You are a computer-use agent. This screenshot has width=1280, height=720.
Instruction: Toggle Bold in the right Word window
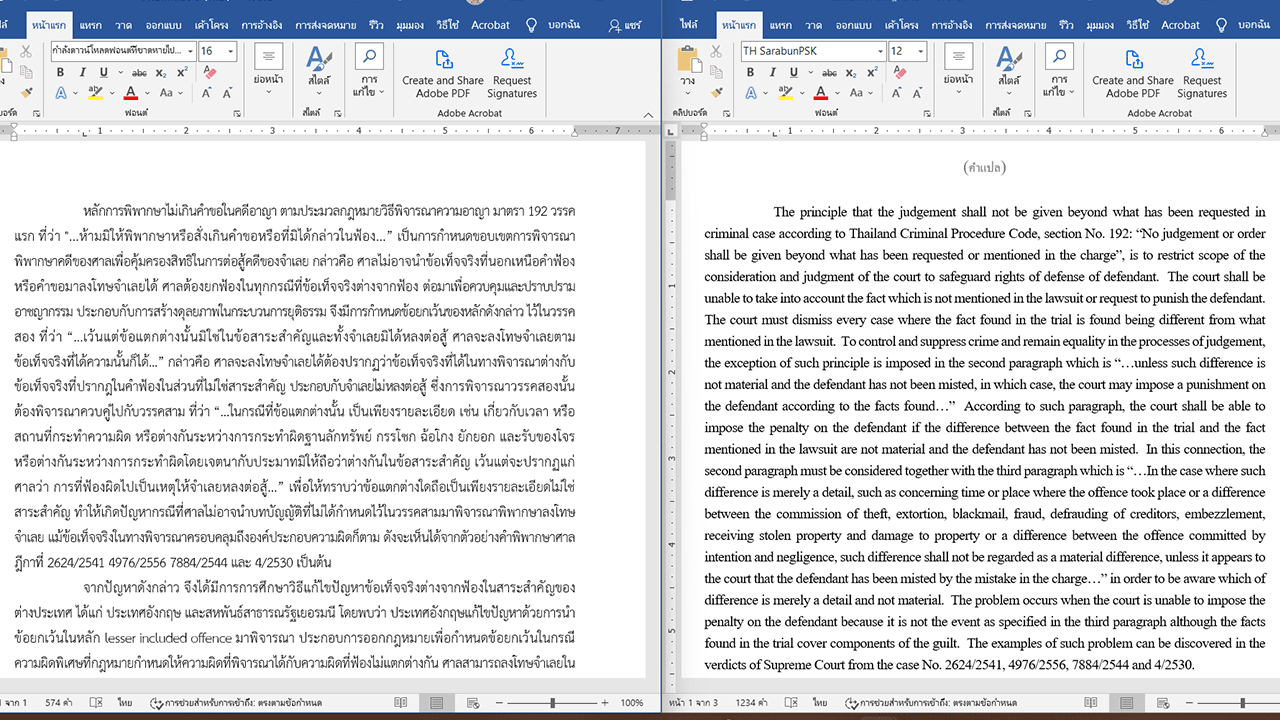pos(750,72)
